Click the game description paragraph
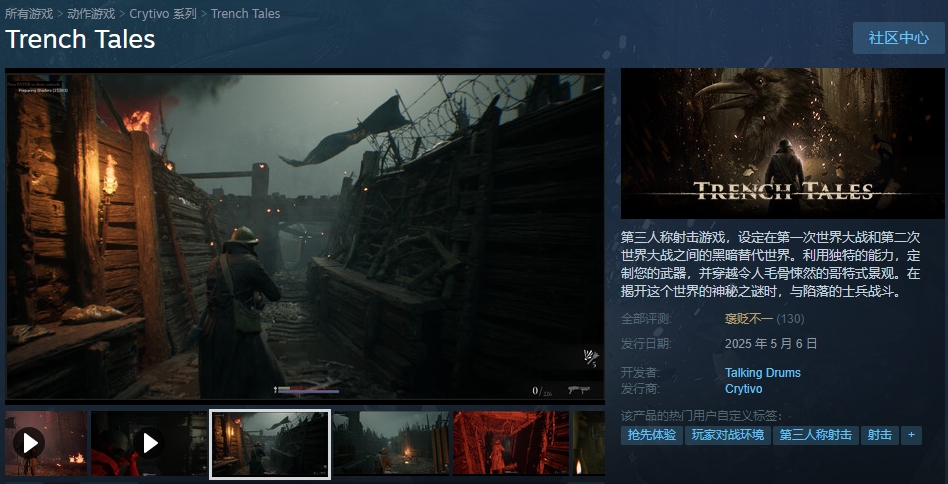948x484 pixels. click(x=771, y=263)
